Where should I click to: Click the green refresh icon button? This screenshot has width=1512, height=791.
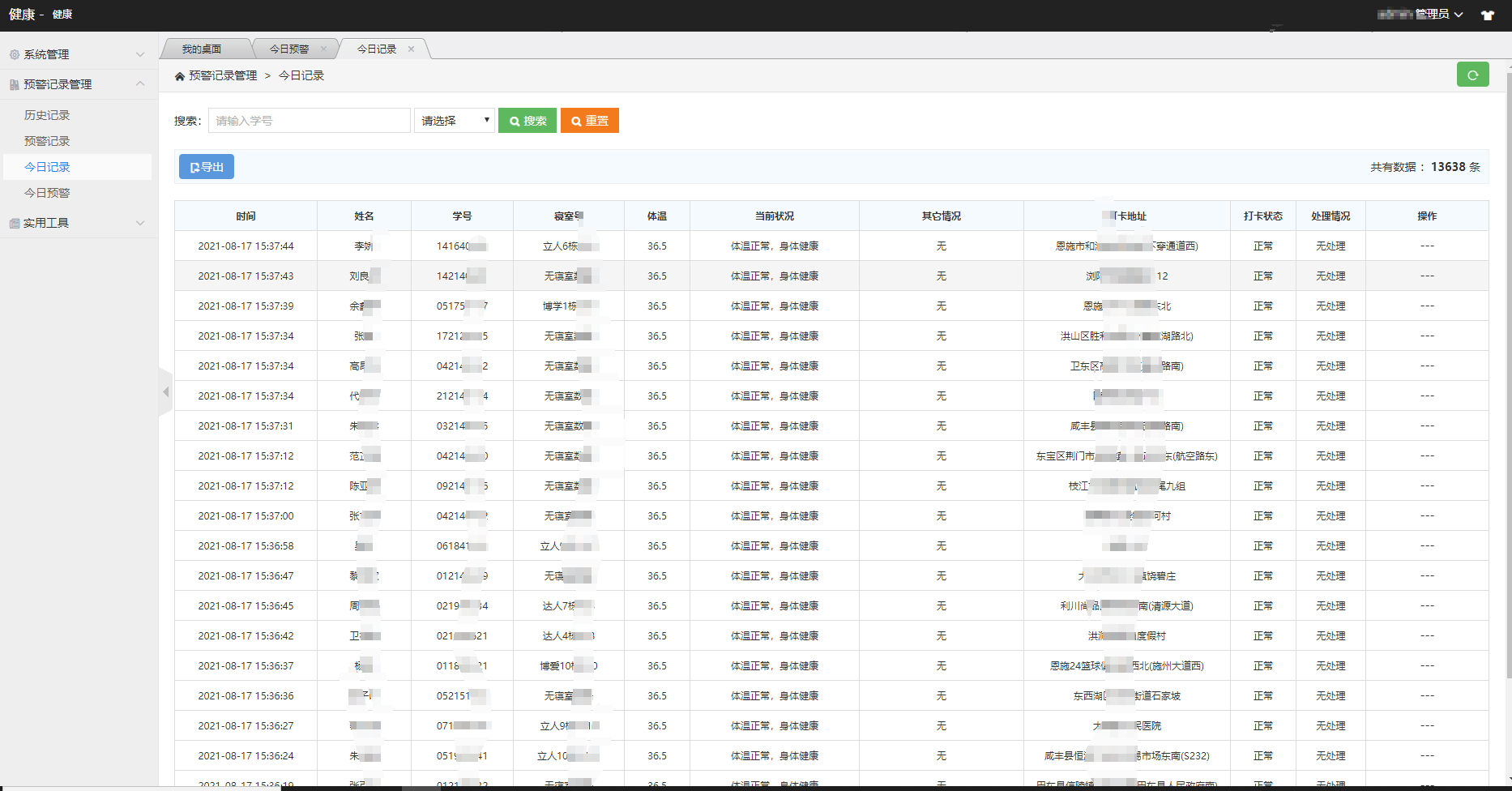pos(1472,75)
